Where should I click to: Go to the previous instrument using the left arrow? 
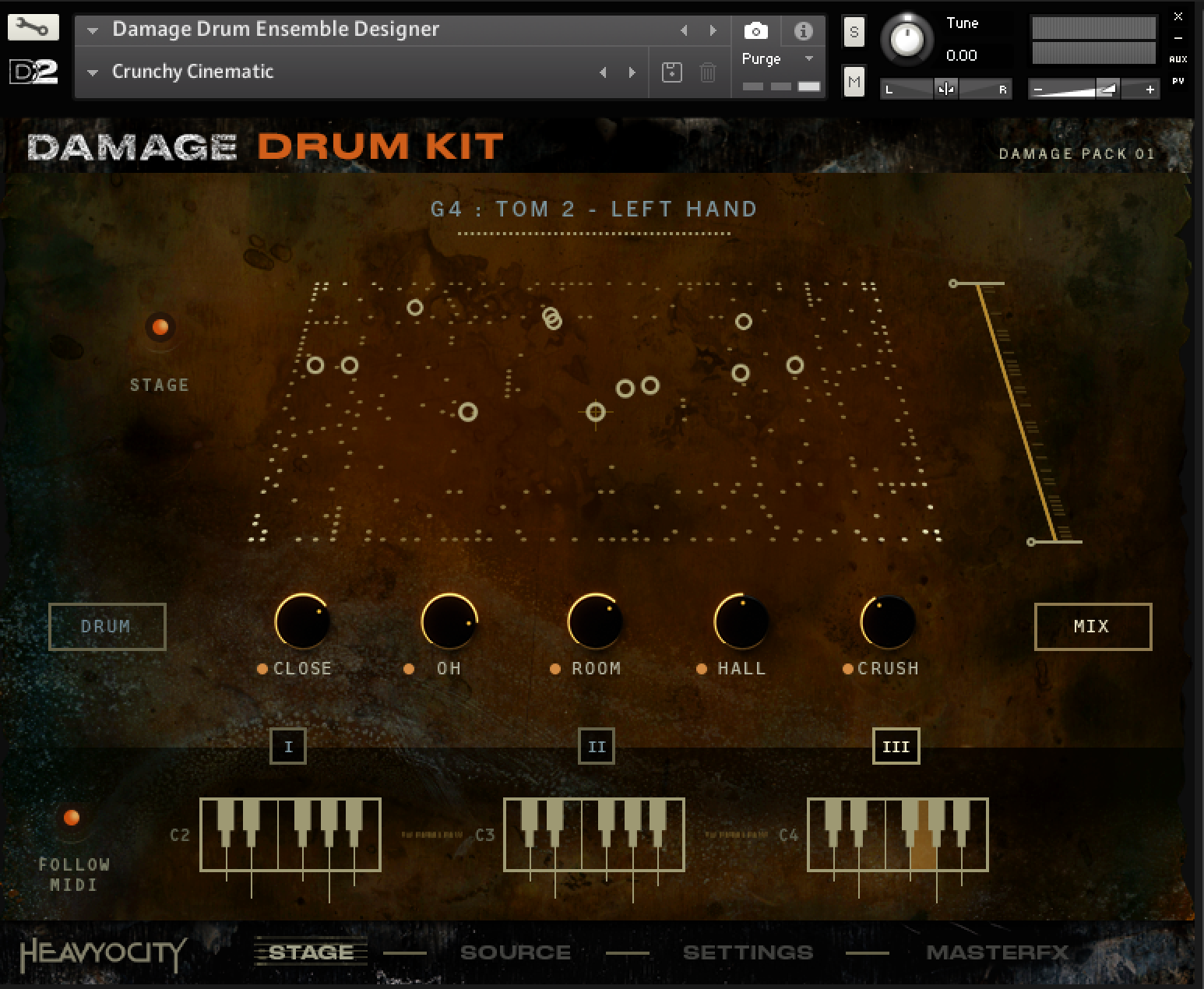click(x=684, y=30)
